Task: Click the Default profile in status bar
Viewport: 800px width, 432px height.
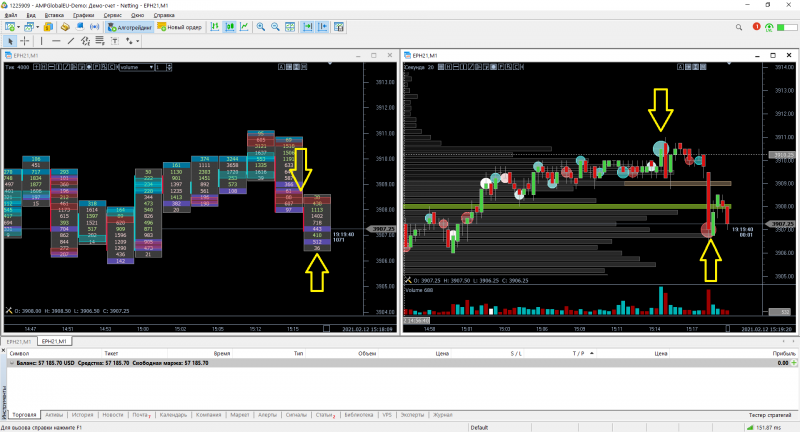Action: click(479, 427)
